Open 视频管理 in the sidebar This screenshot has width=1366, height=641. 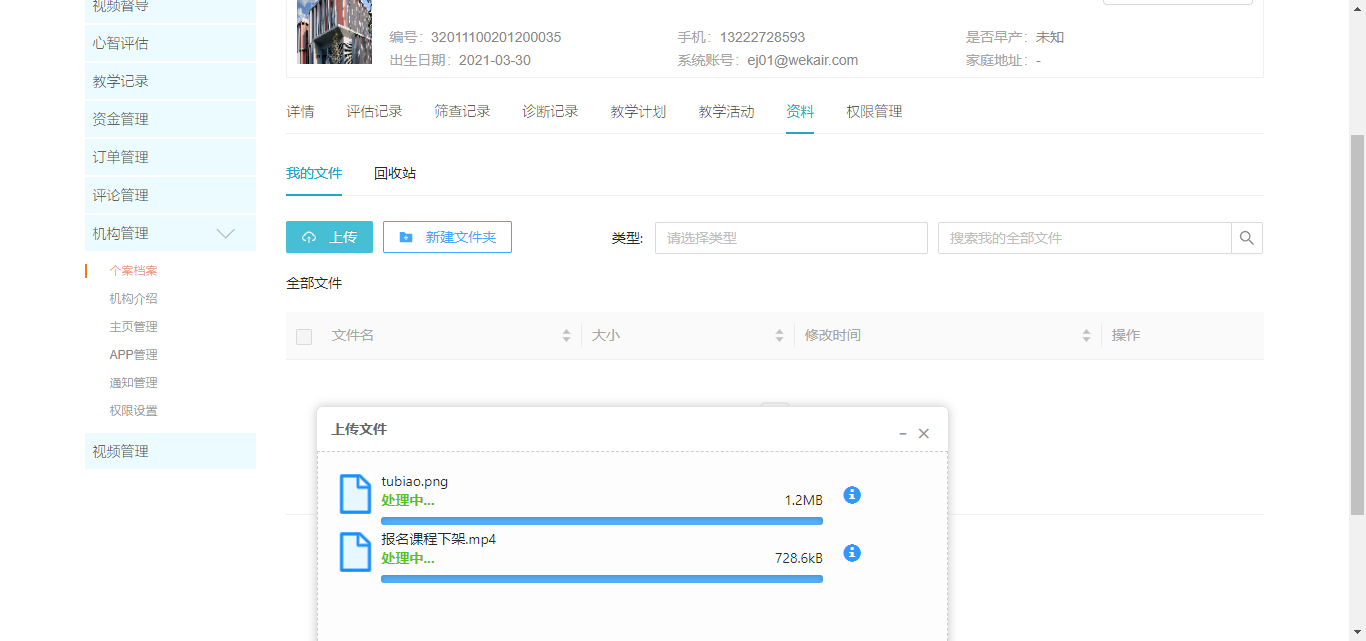click(x=170, y=451)
